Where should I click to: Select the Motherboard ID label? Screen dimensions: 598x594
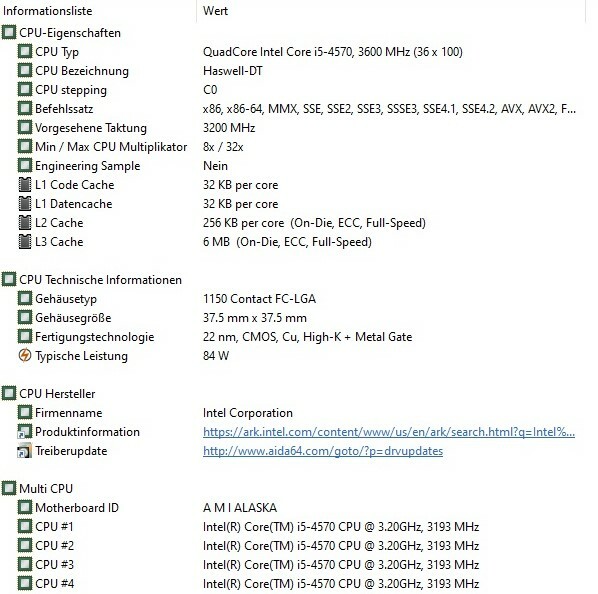pos(77,507)
